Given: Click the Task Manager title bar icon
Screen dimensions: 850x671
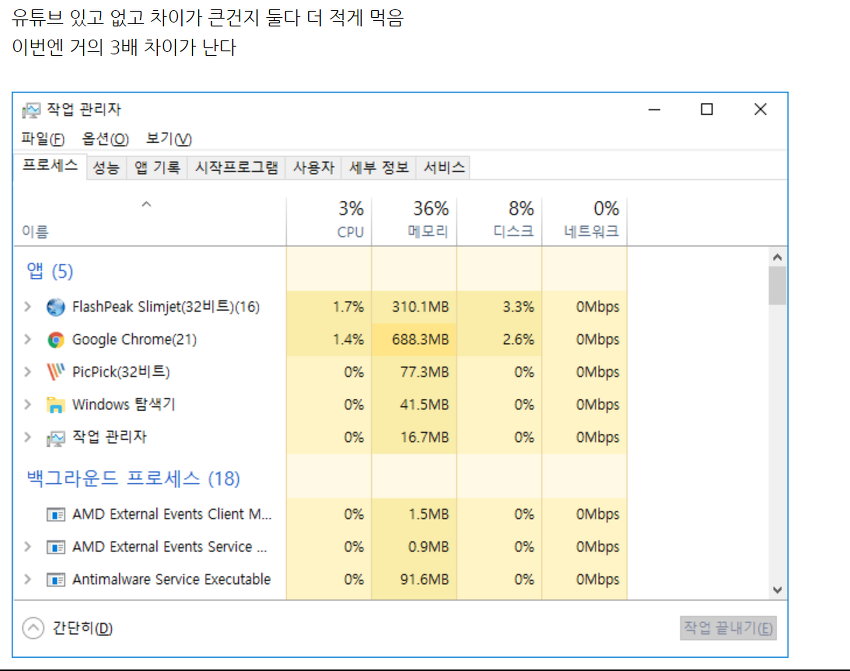Looking at the screenshot, I should tap(31, 110).
